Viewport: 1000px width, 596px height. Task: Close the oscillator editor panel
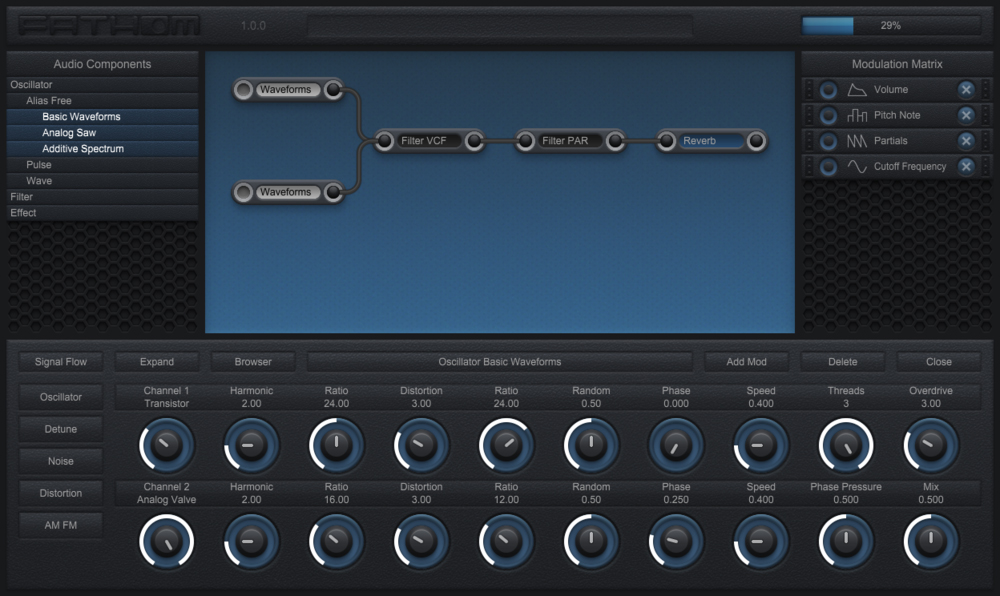tap(939, 361)
